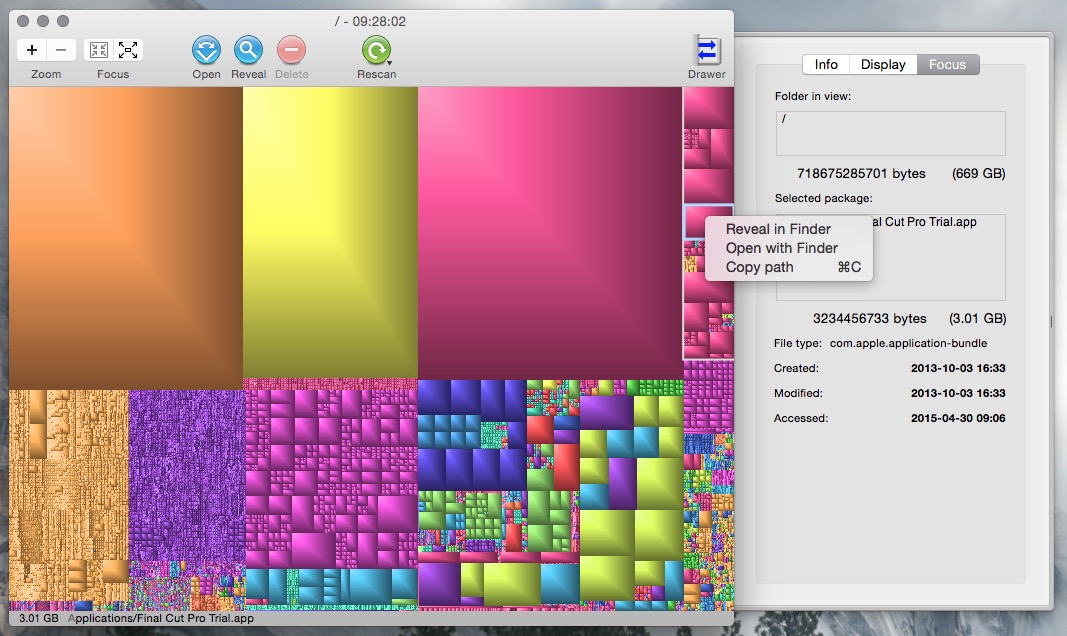Expand the Rescan dropdown arrow
The image size is (1067, 636).
[x=390, y=62]
